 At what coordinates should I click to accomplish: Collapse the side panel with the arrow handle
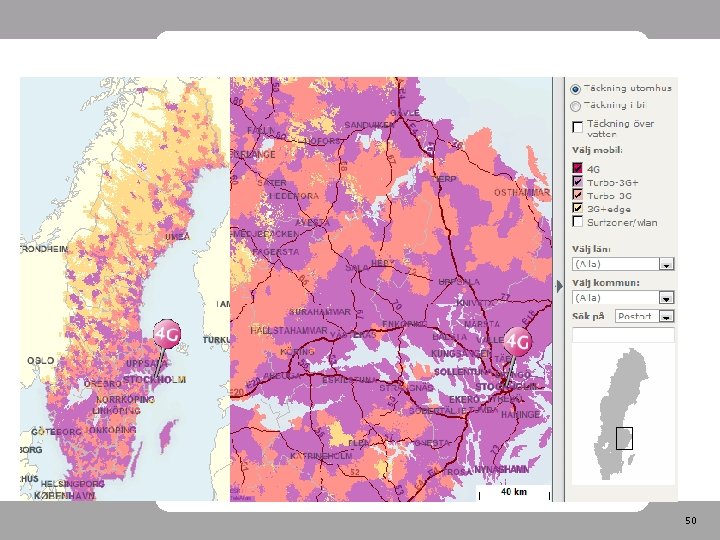pos(559,286)
